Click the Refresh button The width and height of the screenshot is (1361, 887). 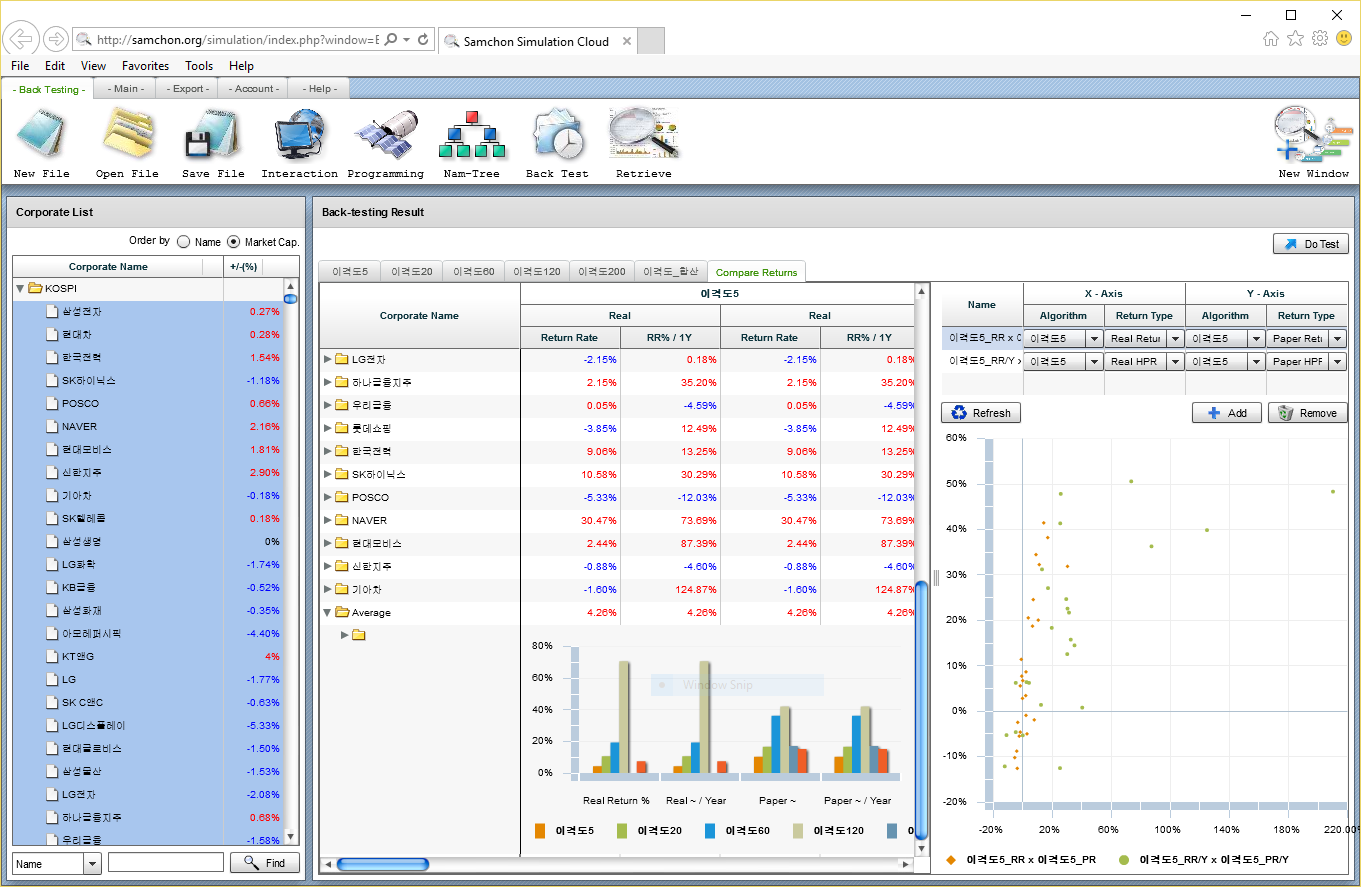pos(980,413)
